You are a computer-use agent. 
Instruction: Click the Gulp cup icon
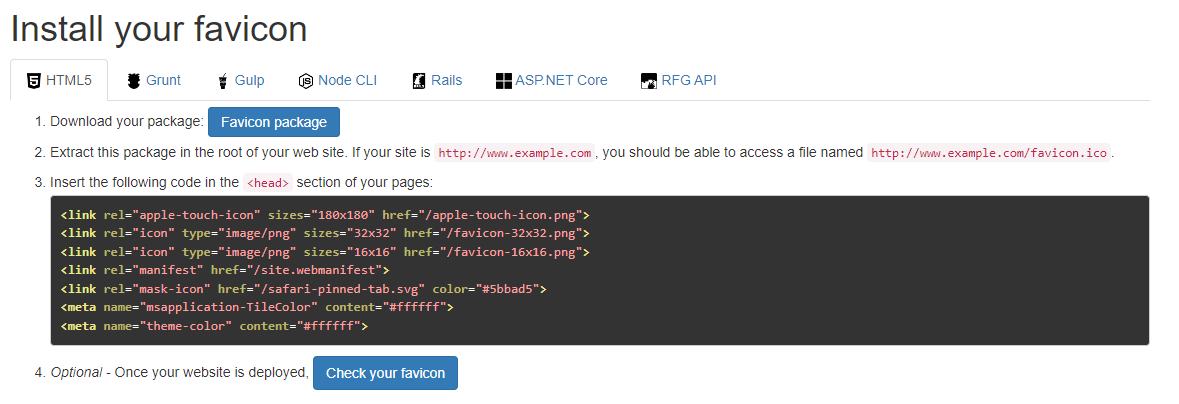[223, 80]
